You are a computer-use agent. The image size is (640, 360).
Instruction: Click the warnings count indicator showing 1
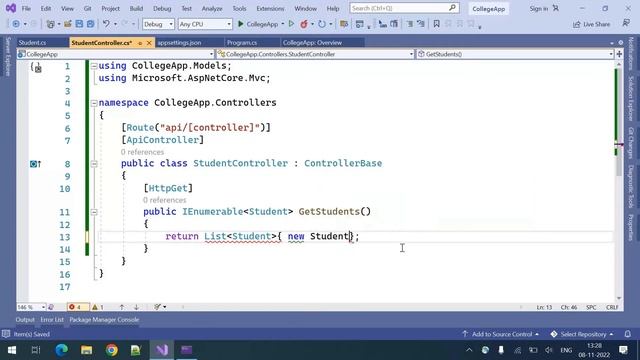tap(98, 307)
